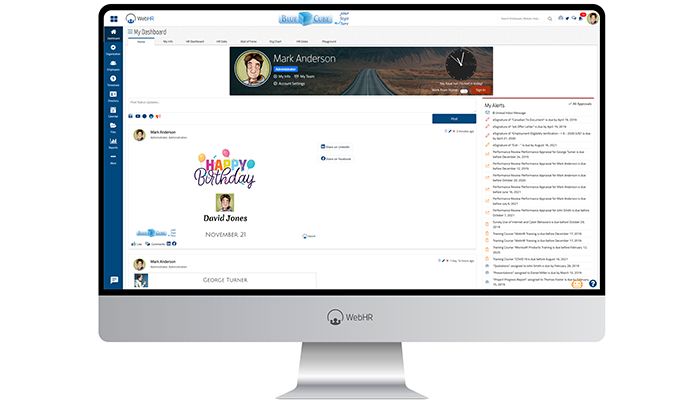Click the George Turner post thumbnail
Image resolution: width=700 pixels, height=400 pixels.
[141, 280]
